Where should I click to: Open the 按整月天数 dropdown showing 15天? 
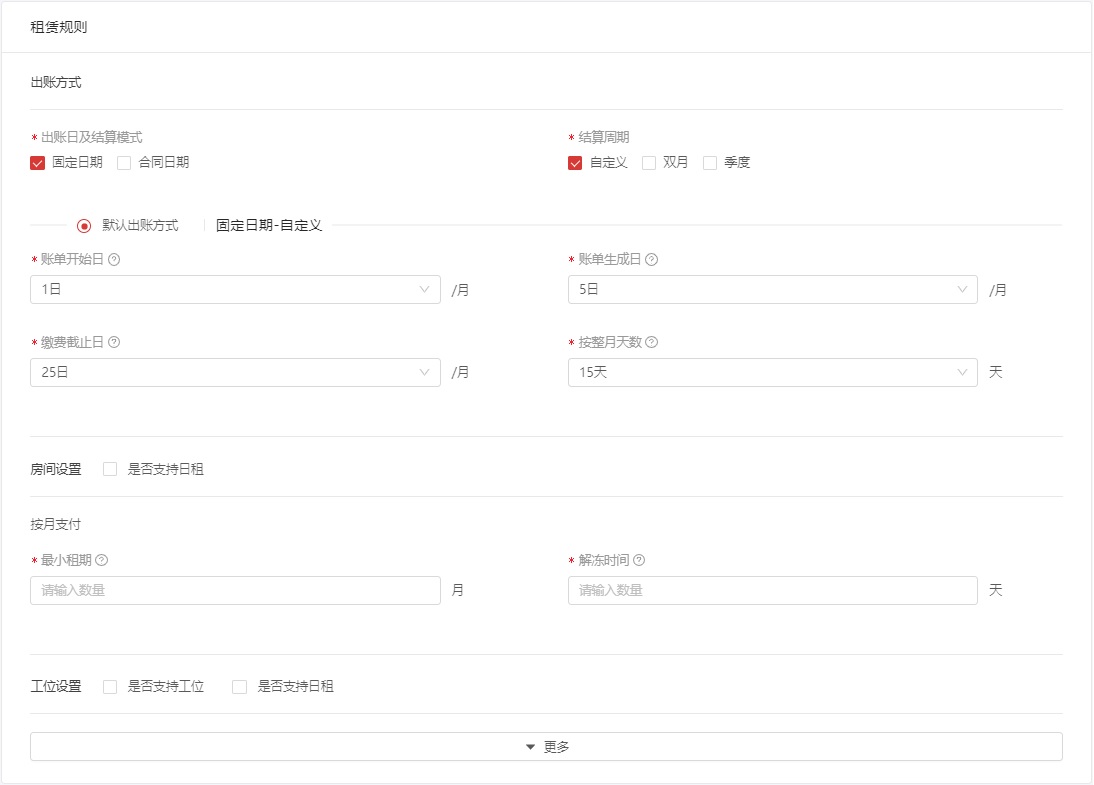tap(772, 373)
